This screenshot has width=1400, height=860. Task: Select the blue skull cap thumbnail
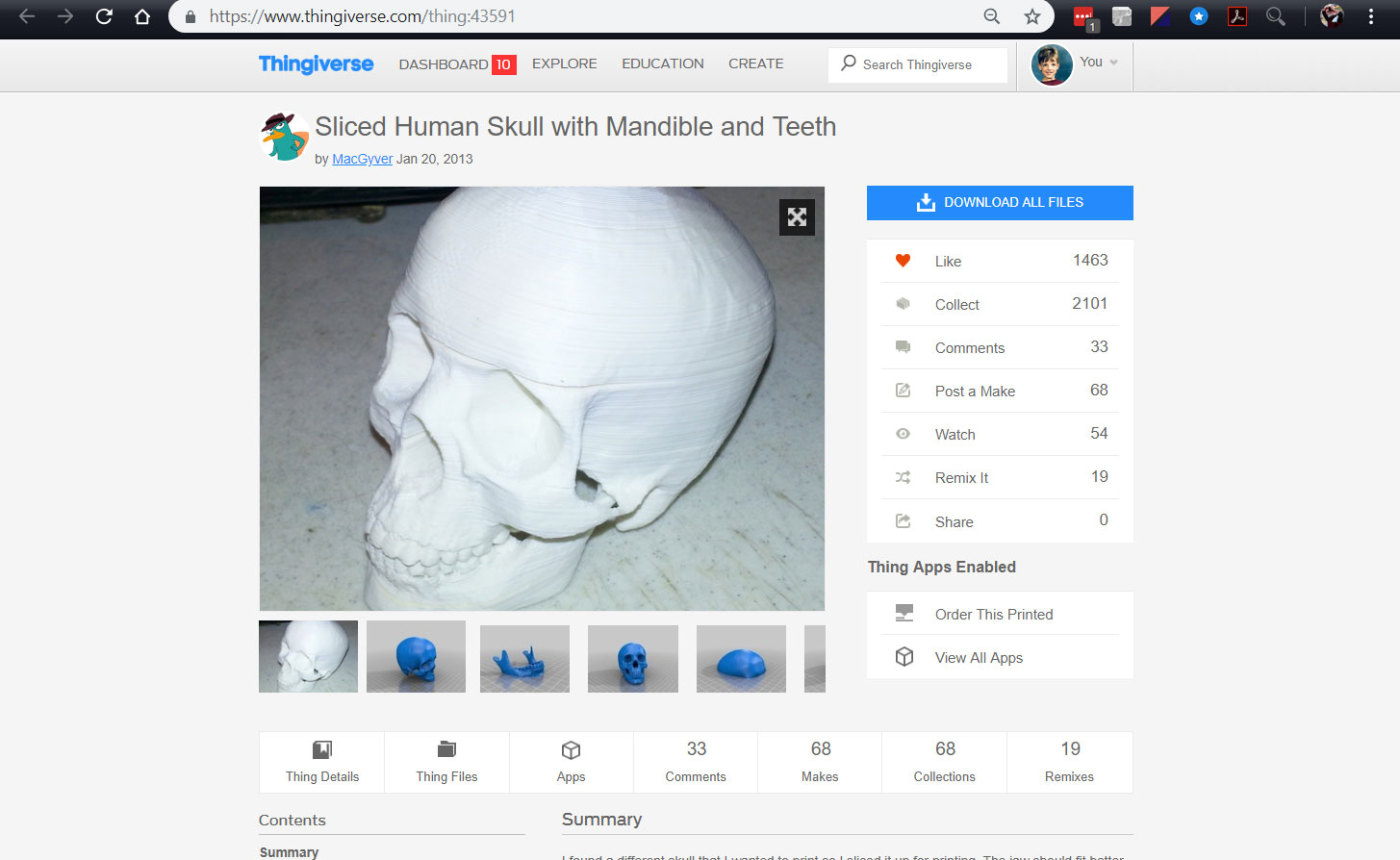[741, 659]
